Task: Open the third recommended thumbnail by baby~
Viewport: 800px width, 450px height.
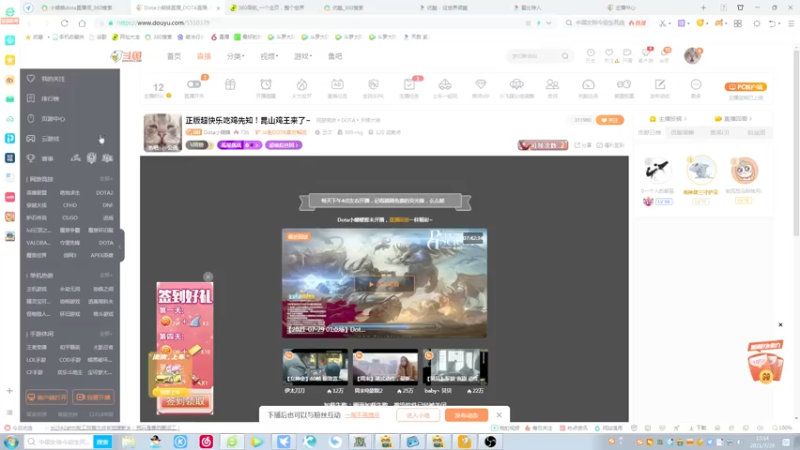Action: point(456,367)
